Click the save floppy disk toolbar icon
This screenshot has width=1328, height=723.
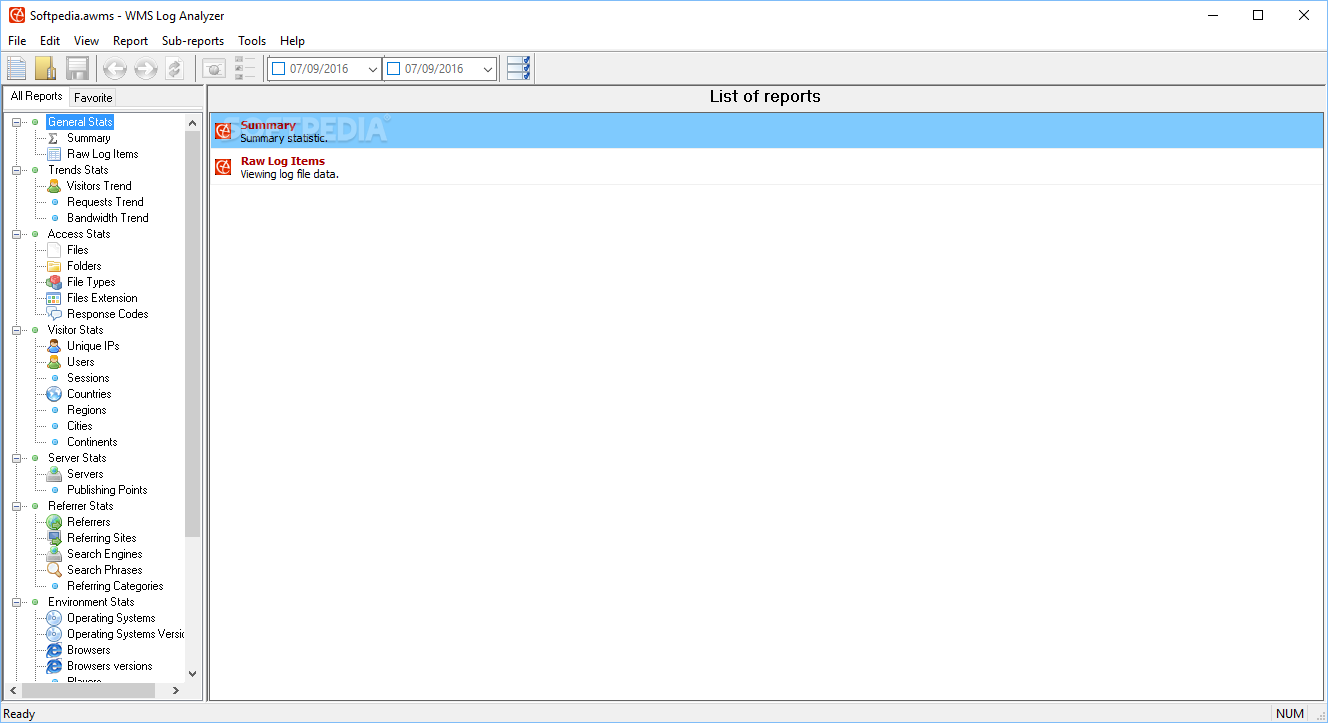[x=77, y=69]
